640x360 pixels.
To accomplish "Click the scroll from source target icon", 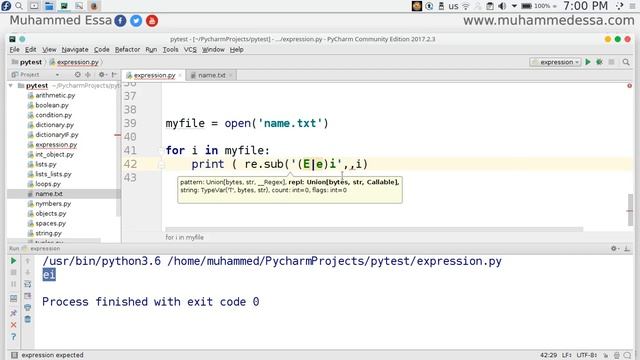I will (78, 75).
